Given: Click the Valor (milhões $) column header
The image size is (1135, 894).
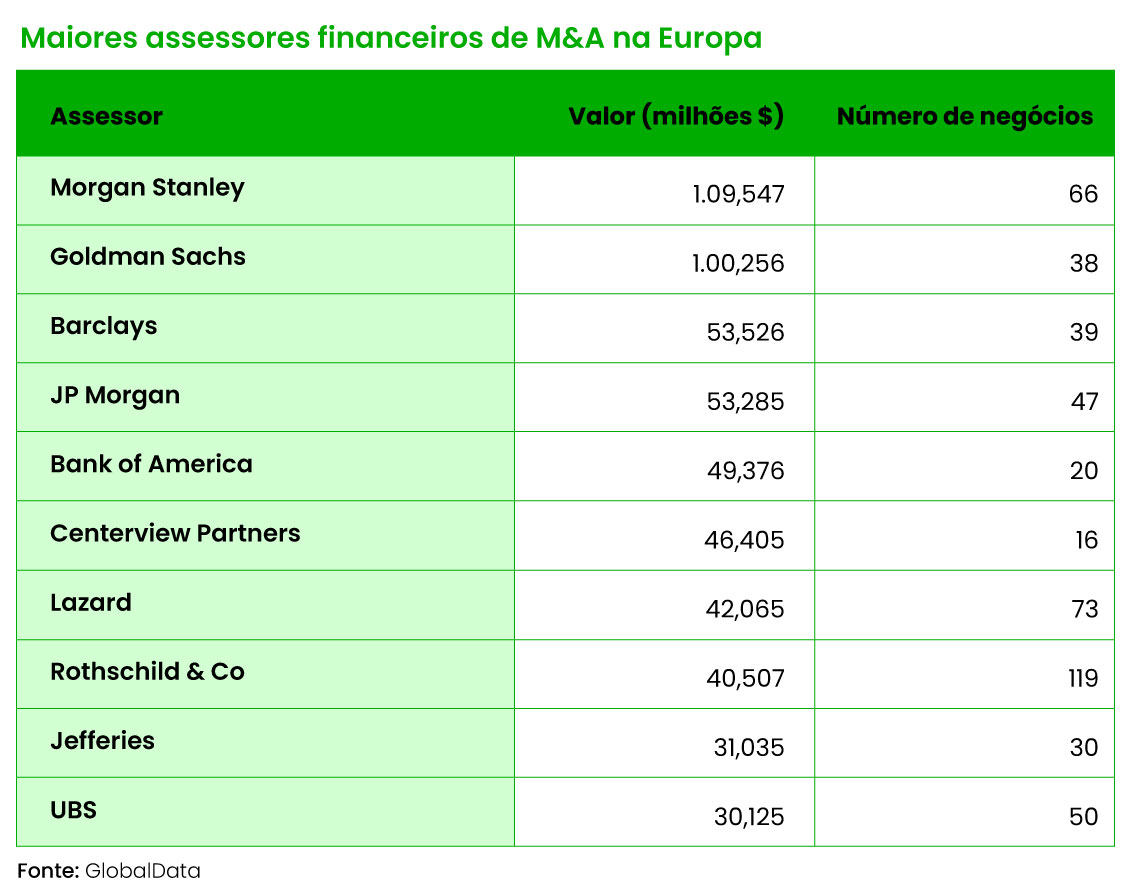Looking at the screenshot, I should (676, 116).
